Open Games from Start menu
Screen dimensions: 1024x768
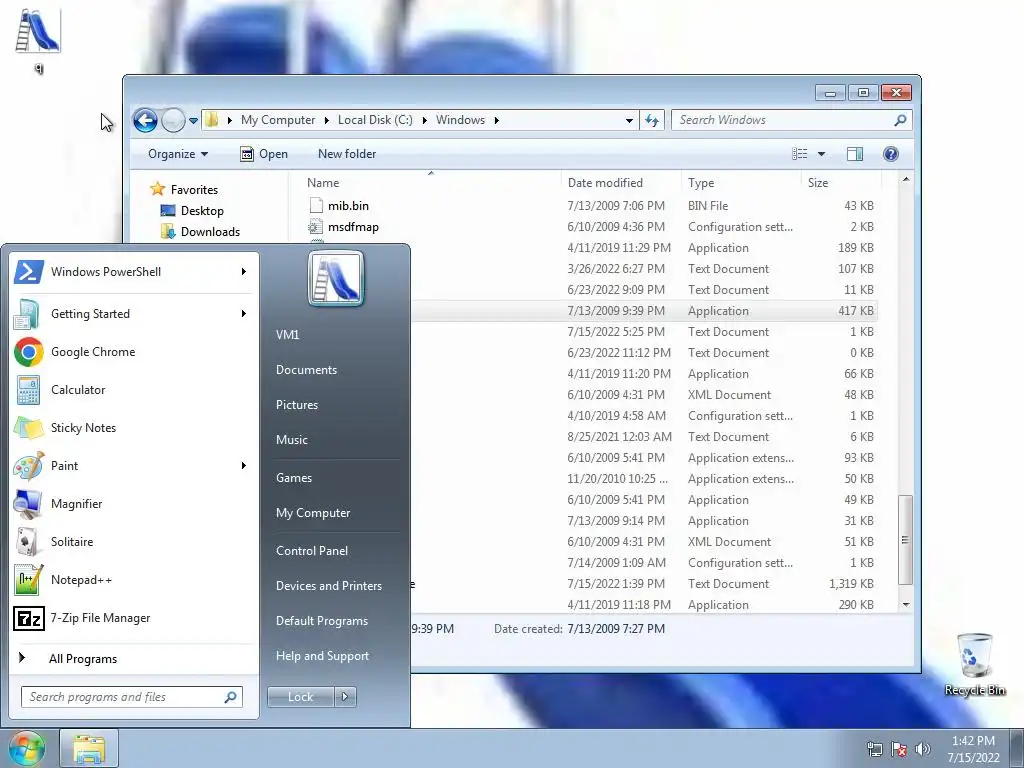(x=294, y=478)
